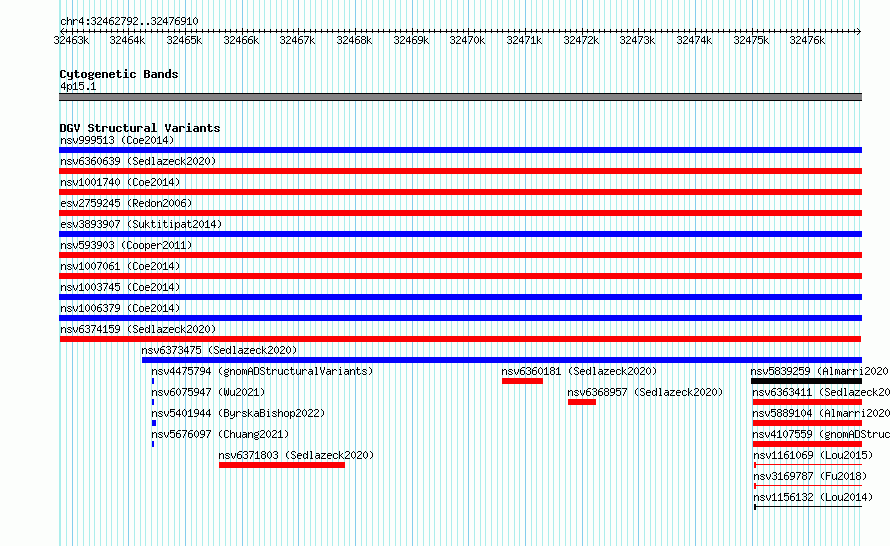Screen dimensions: 890x546
Task: Click the red bar beneath nsv4107559
Action: pyautogui.click(x=807, y=444)
